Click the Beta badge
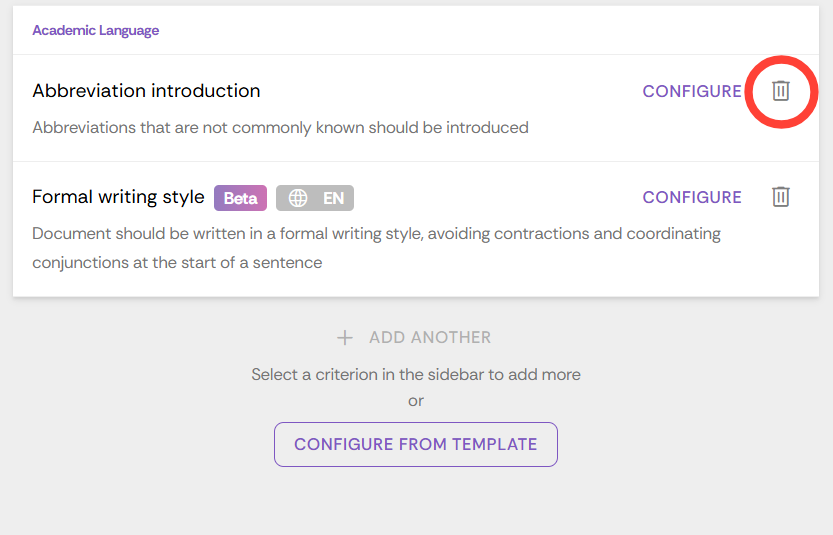833x535 pixels. pyautogui.click(x=240, y=198)
